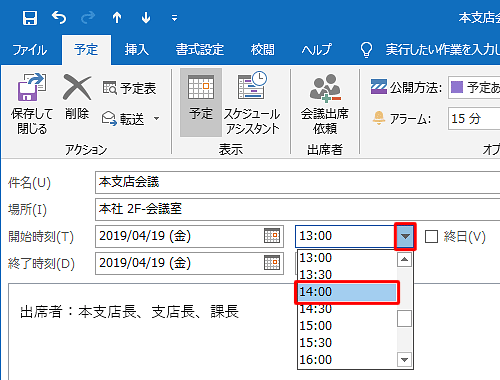Select the 予定 ribbon tab
Image resolution: width=500 pixels, height=380 pixels.
tap(86, 50)
